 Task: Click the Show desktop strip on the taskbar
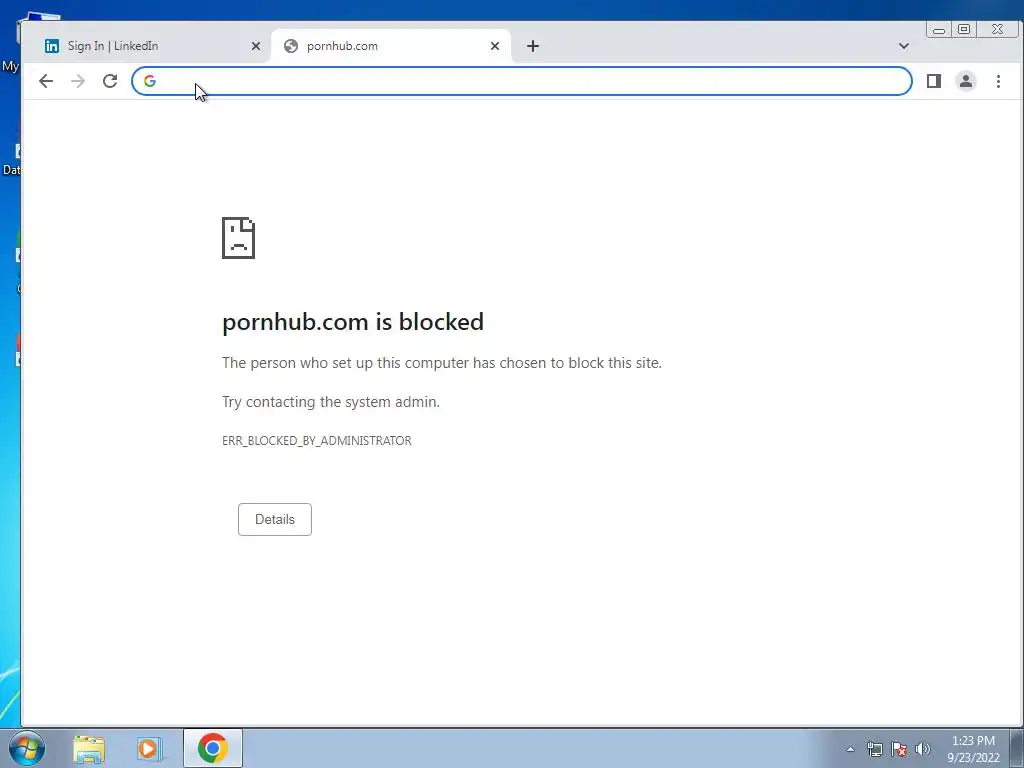click(1017, 748)
